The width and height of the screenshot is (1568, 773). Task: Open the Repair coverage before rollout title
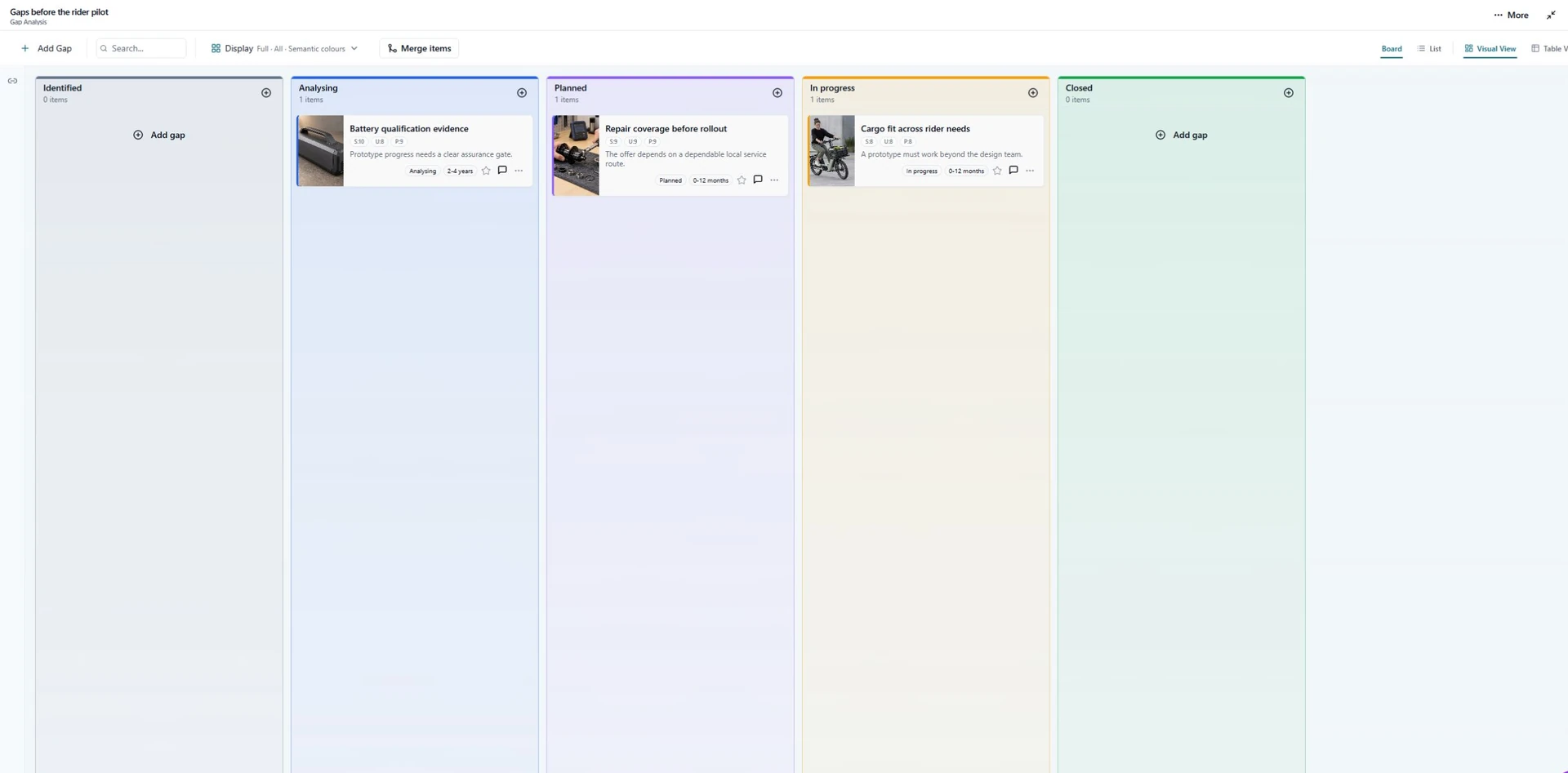(666, 129)
